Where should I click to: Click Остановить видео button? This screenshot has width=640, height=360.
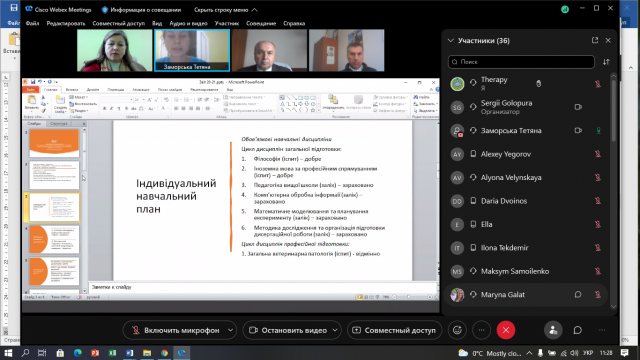click(x=287, y=330)
